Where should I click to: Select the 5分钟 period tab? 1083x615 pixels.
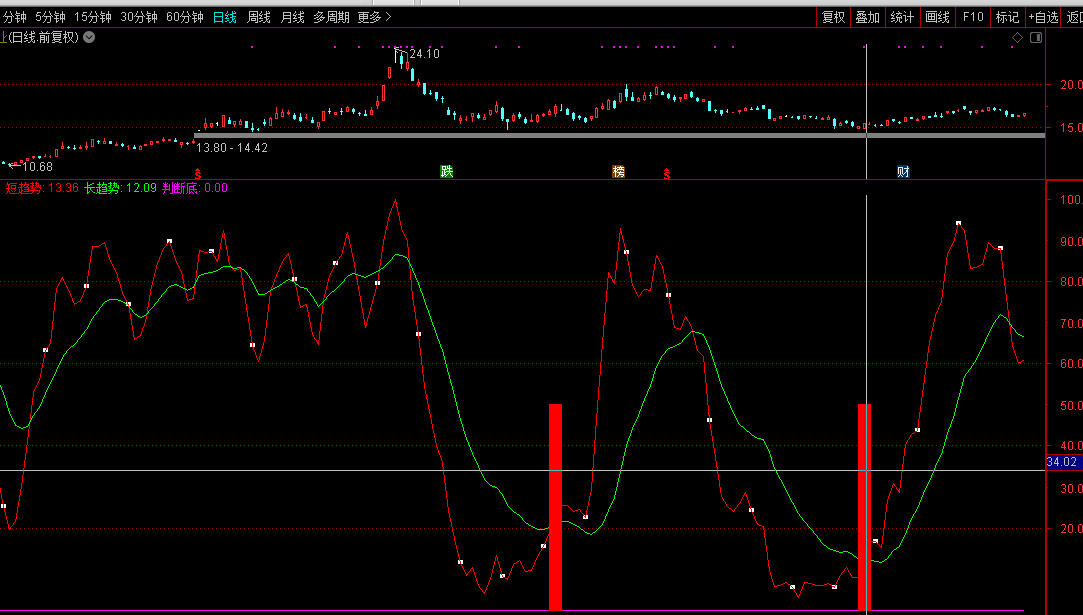[50, 17]
